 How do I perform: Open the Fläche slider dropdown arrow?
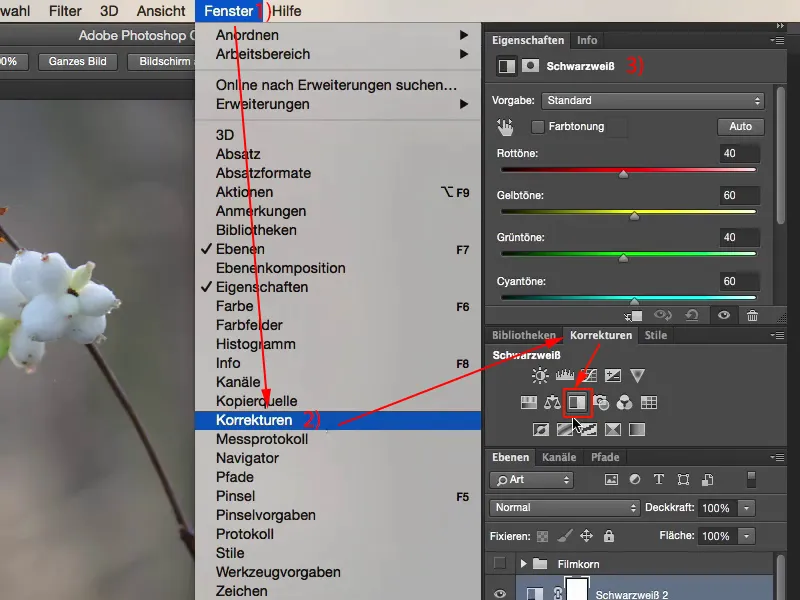click(x=746, y=536)
